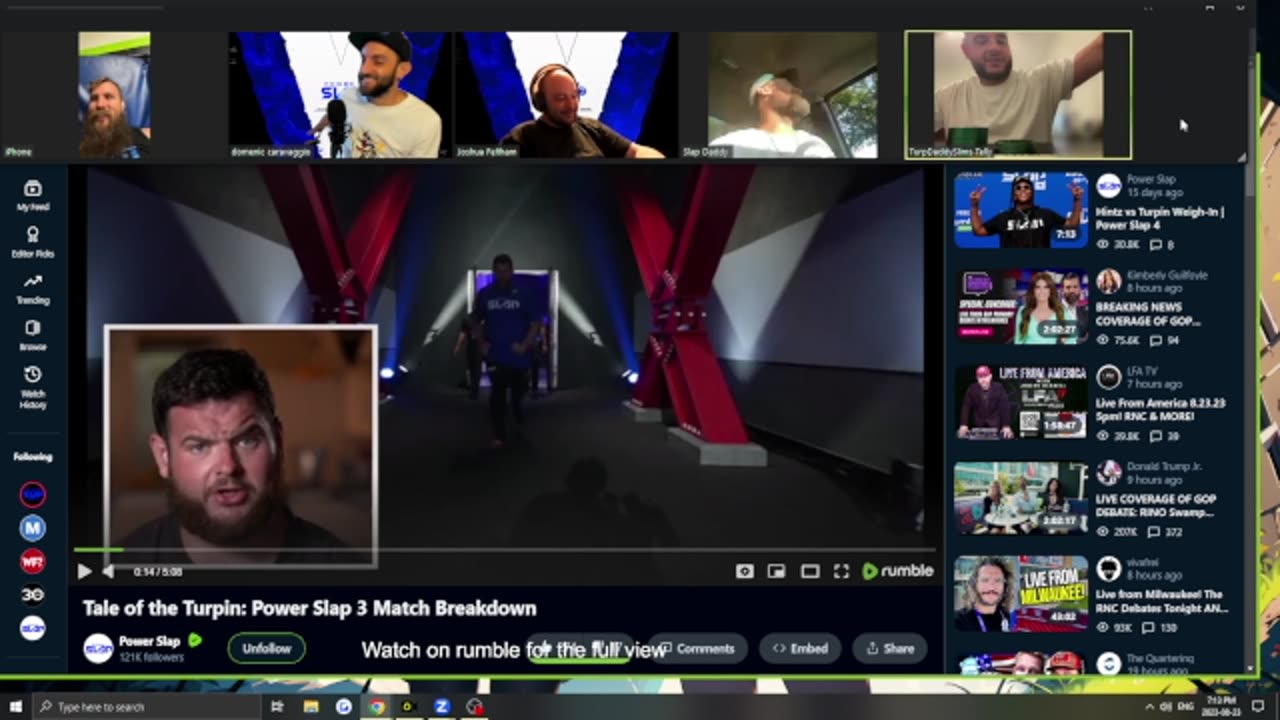Click the video title heading

tap(309, 608)
